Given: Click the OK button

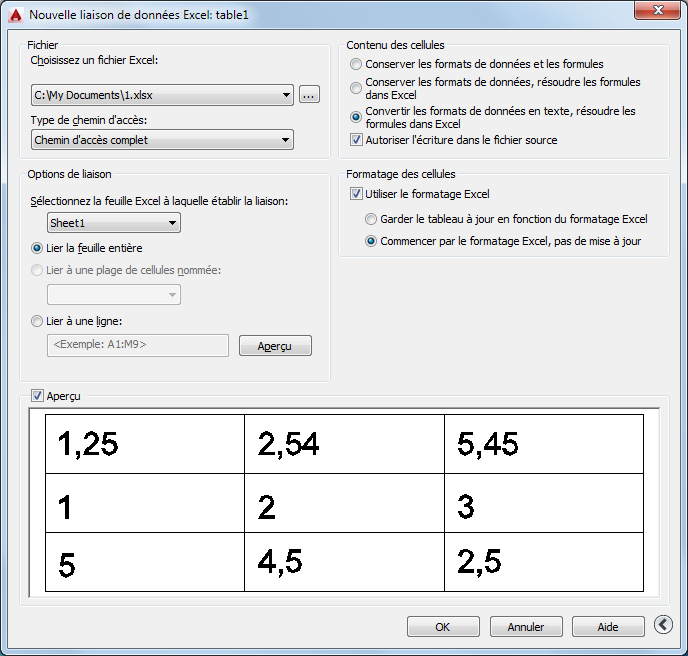Looking at the screenshot, I should pos(443,627).
